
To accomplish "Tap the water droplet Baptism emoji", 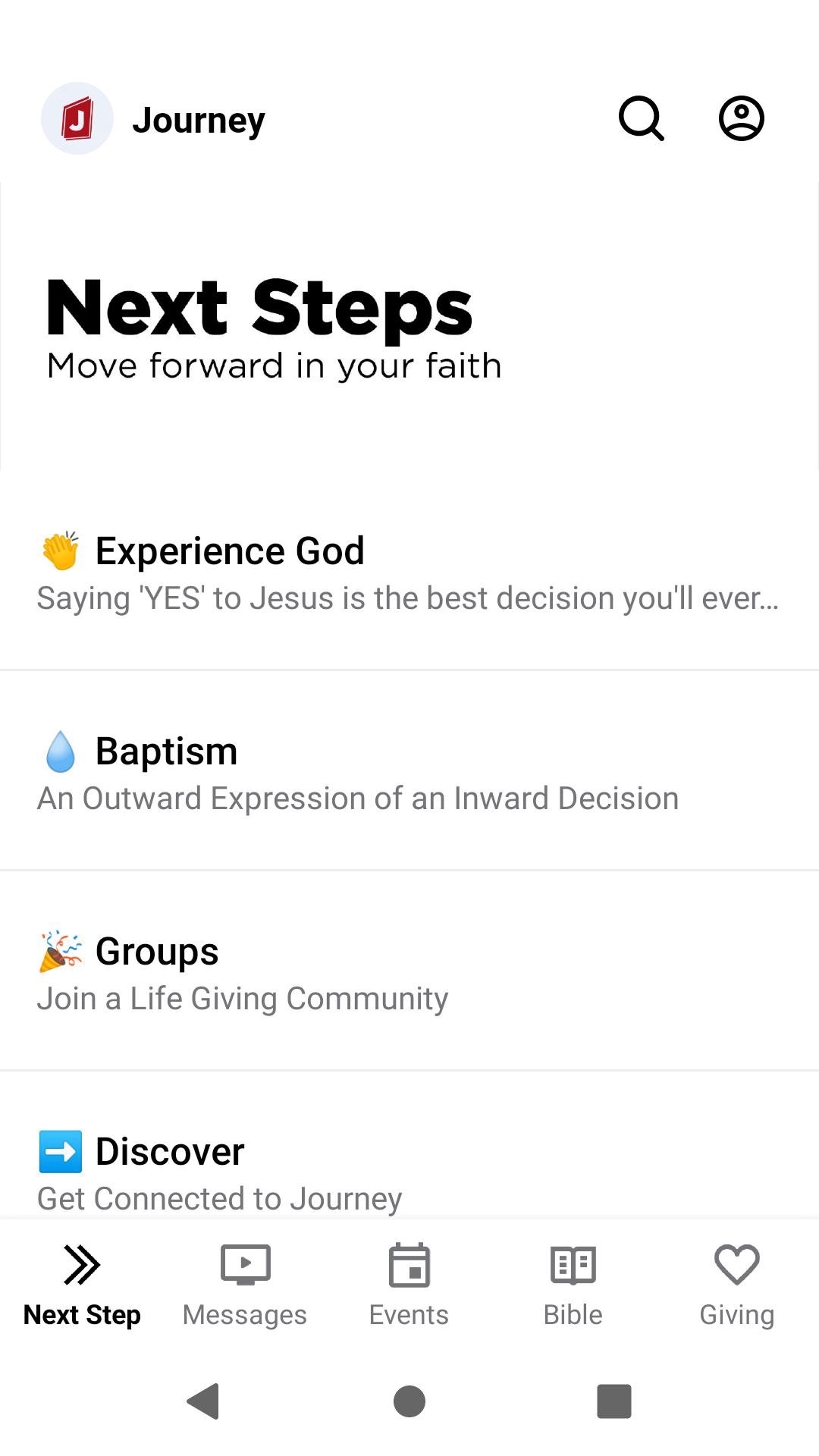I will 61,752.
